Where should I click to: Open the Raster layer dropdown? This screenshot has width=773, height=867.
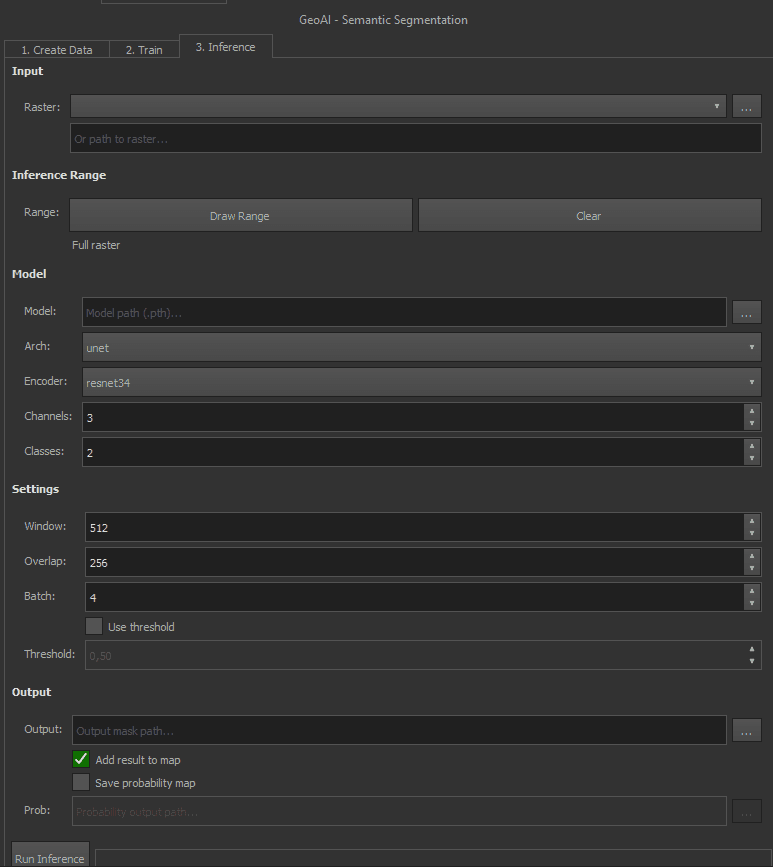398,106
